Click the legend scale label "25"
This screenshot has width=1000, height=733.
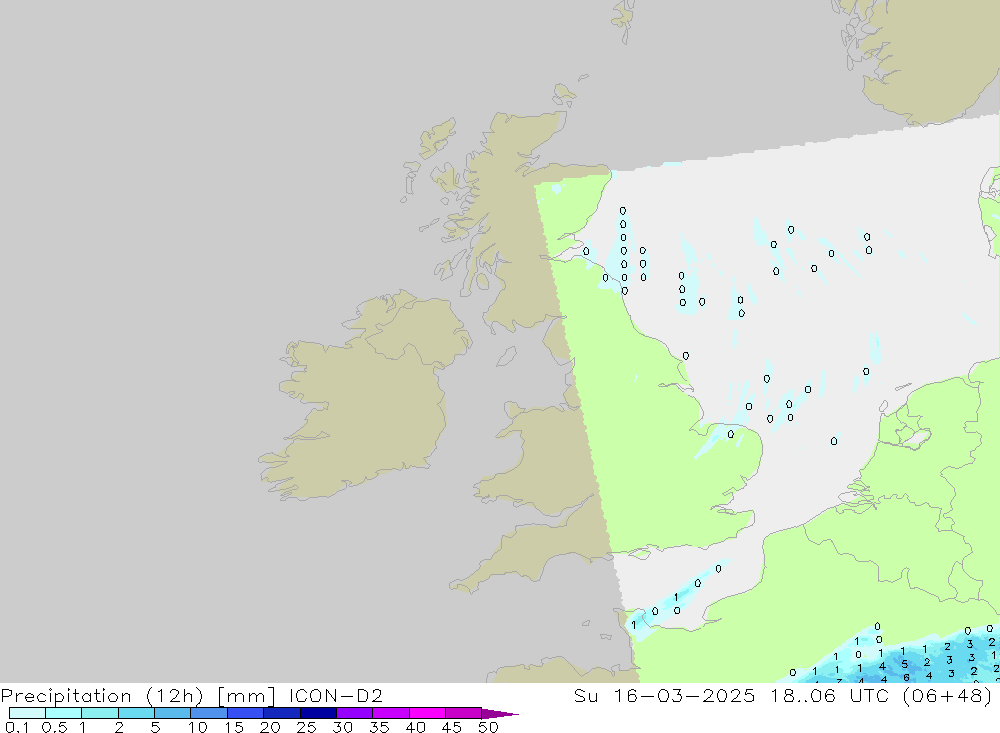(x=306, y=727)
